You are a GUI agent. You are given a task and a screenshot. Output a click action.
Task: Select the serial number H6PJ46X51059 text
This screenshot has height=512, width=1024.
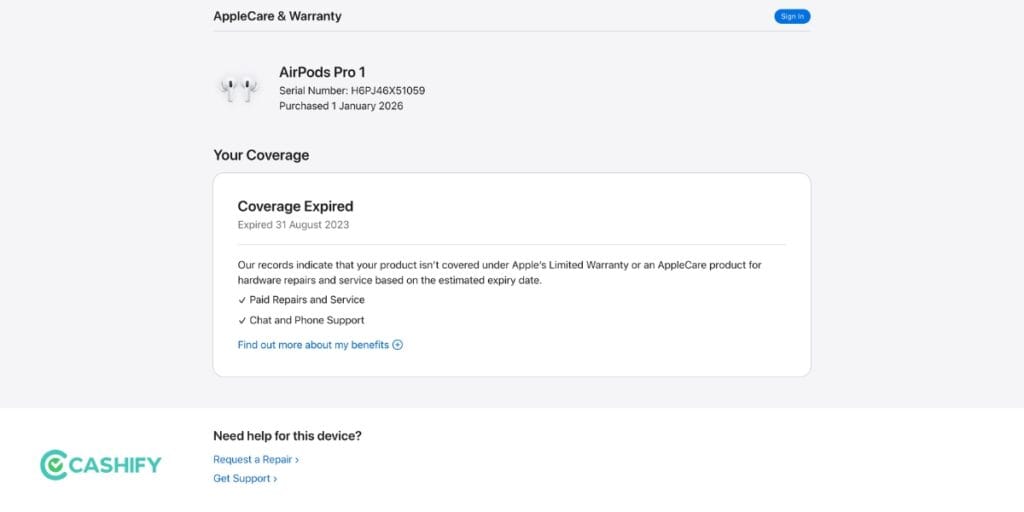click(x=388, y=91)
